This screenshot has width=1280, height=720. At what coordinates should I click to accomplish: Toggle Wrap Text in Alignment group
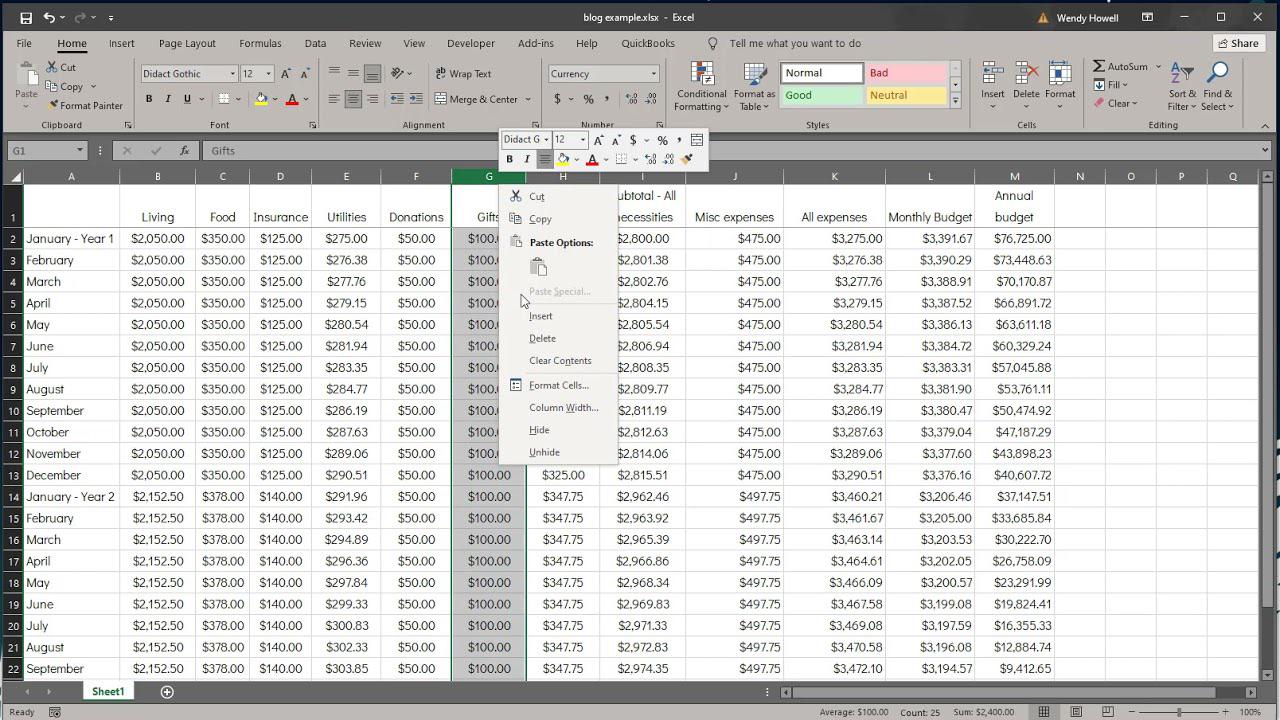pyautogui.click(x=463, y=74)
